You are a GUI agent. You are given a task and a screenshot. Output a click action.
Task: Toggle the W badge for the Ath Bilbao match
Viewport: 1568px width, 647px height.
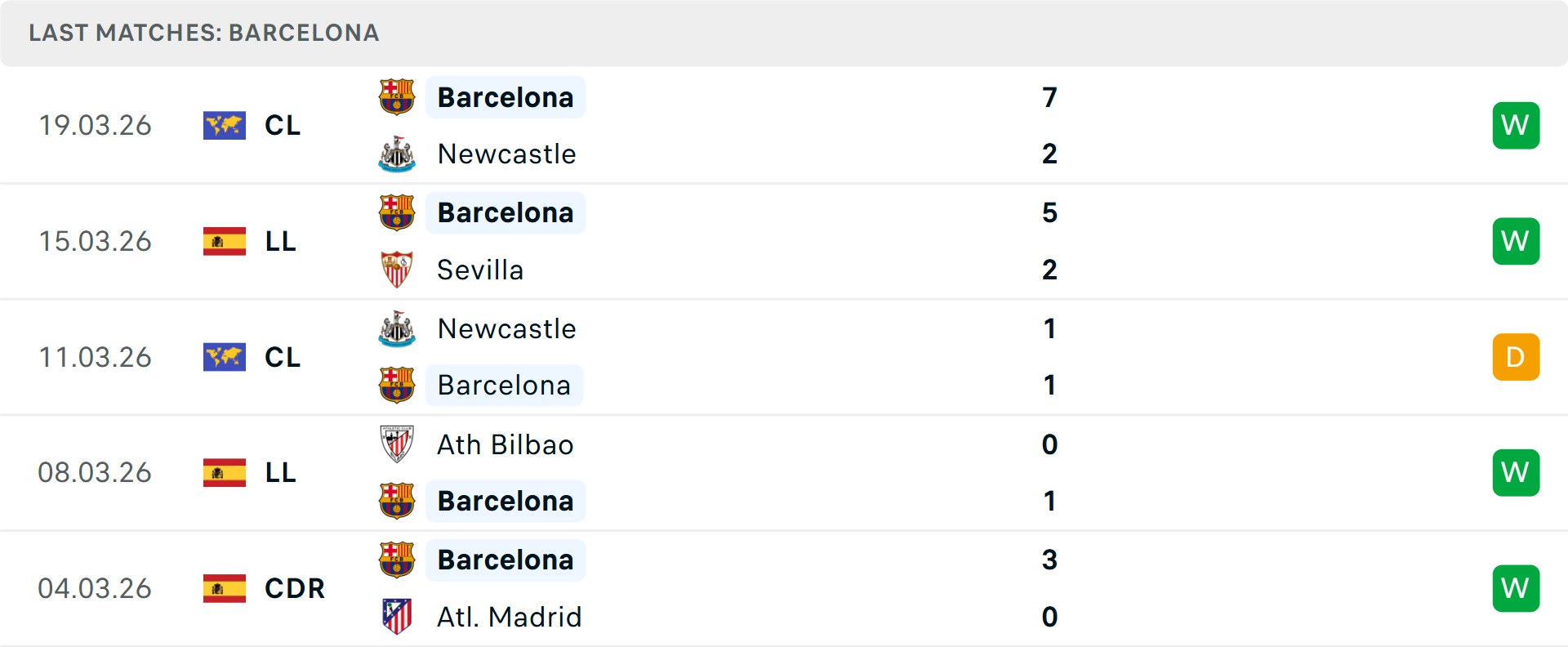coord(1516,472)
